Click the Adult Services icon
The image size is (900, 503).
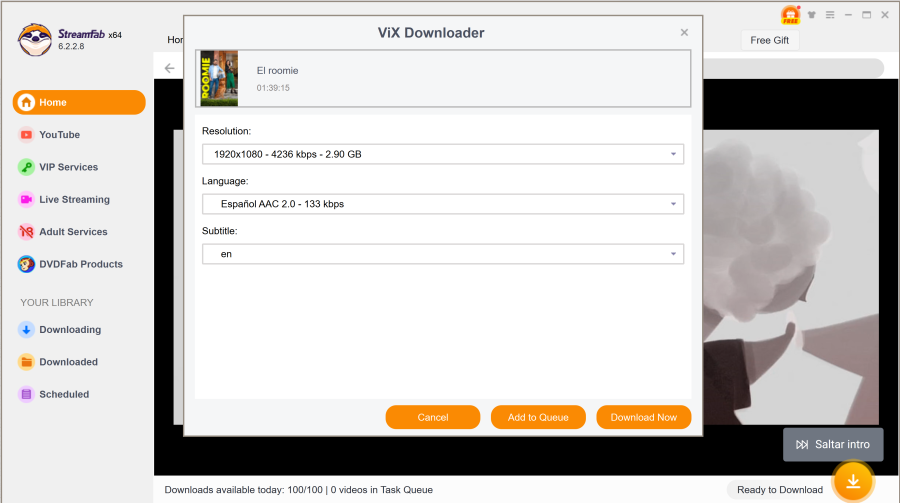coord(26,232)
